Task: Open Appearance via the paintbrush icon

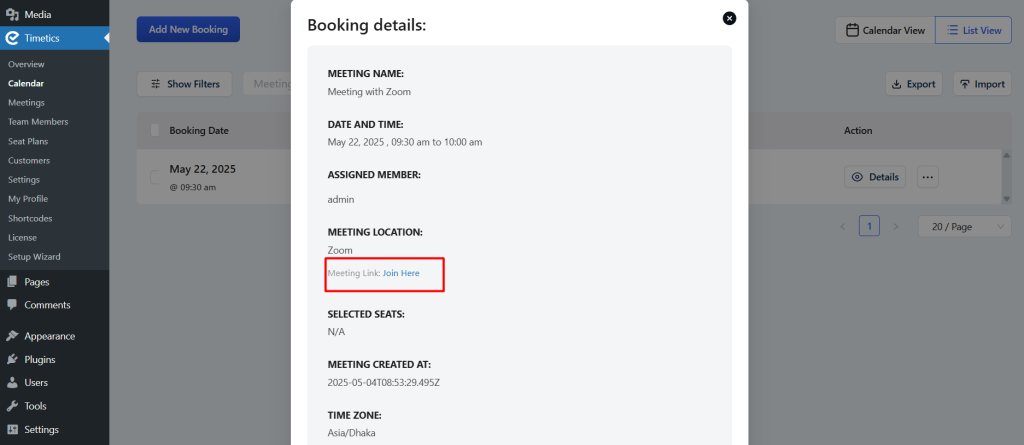Action: point(12,336)
